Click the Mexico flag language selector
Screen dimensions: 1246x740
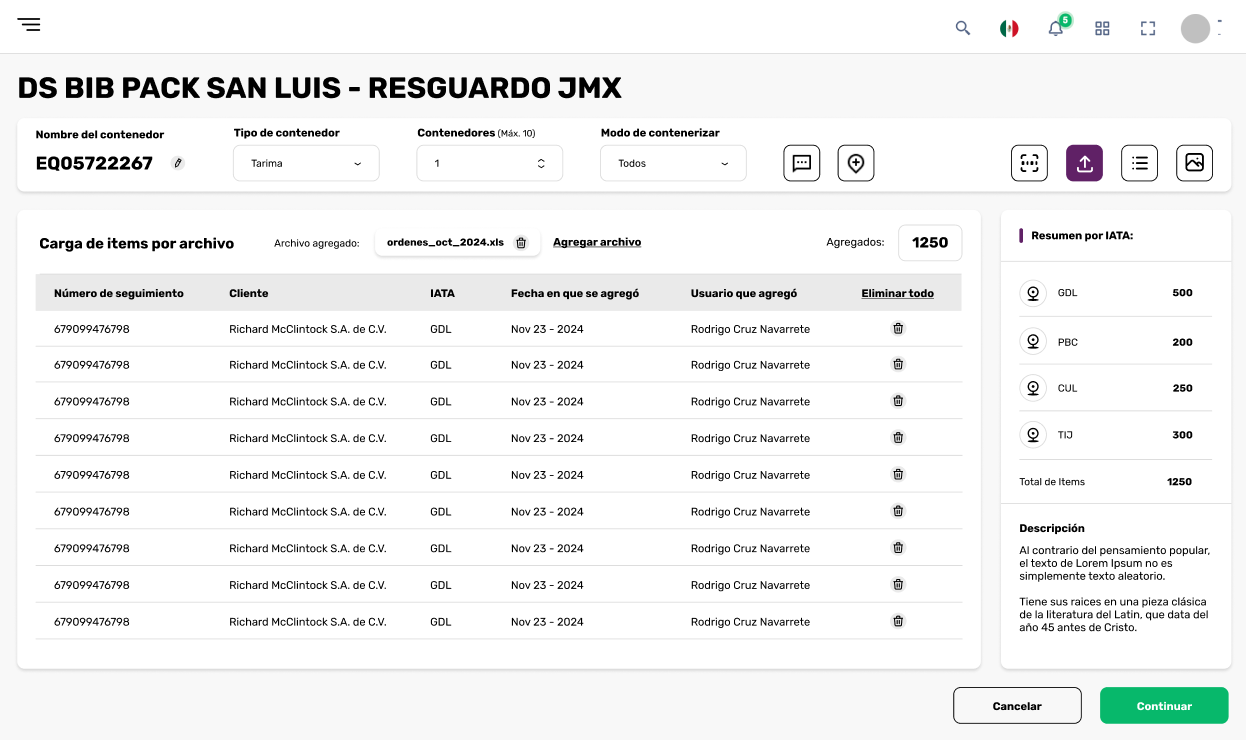coord(1009,28)
